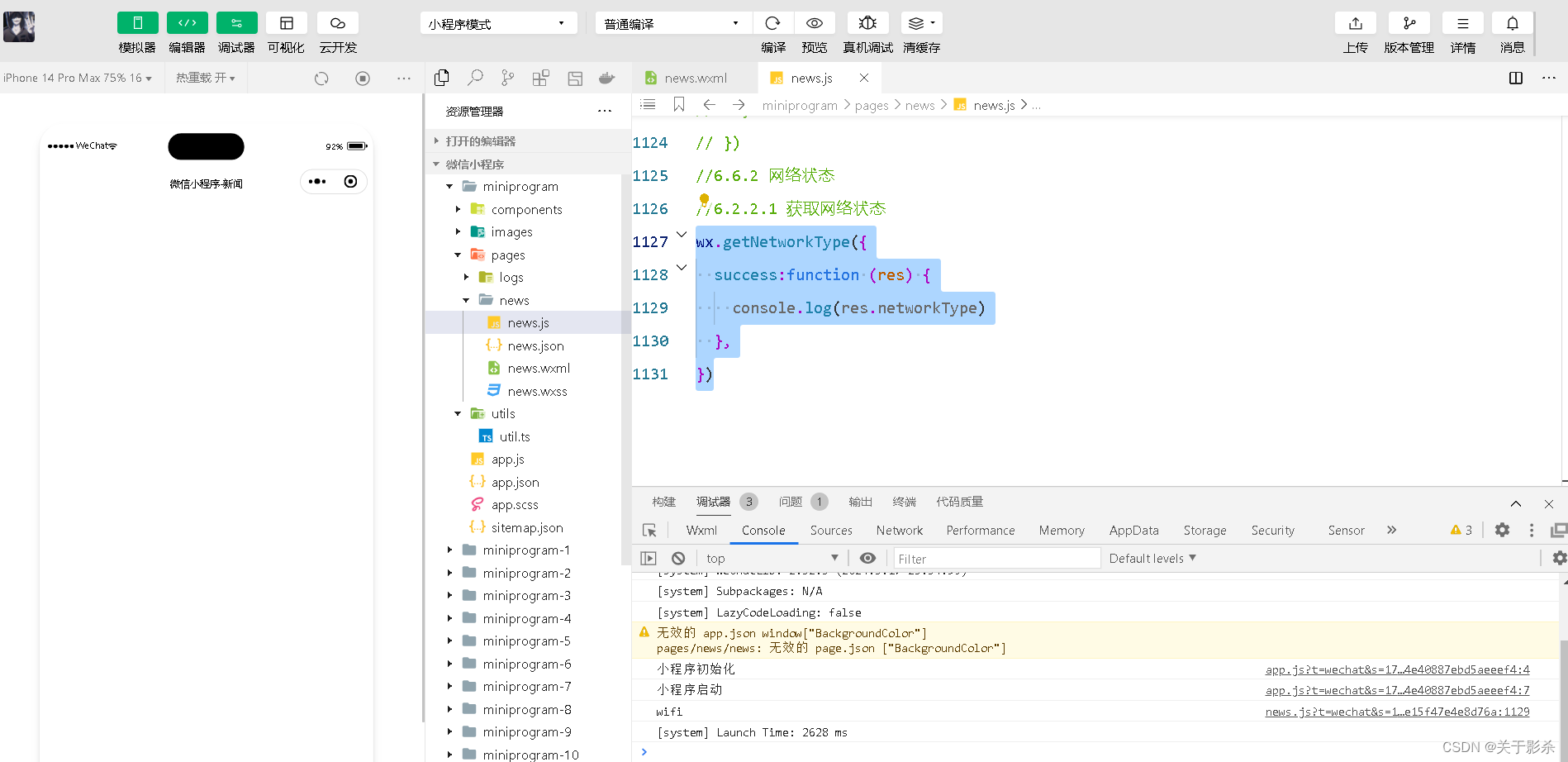This screenshot has width=1568, height=762.
Task: Open the docker whale icon in sidebar
Action: tap(607, 78)
